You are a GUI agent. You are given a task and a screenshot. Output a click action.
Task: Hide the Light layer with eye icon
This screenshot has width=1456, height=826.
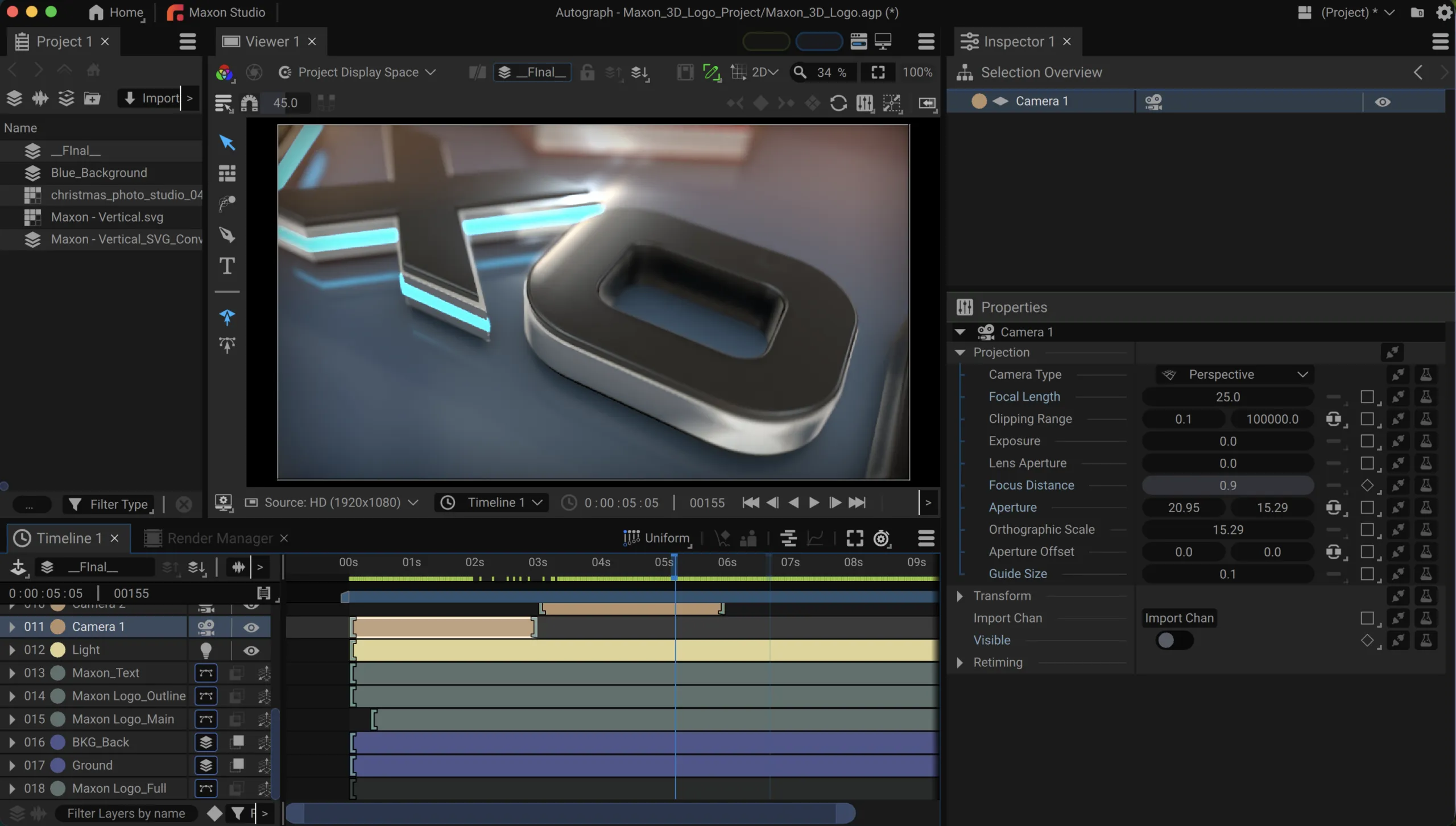point(251,650)
